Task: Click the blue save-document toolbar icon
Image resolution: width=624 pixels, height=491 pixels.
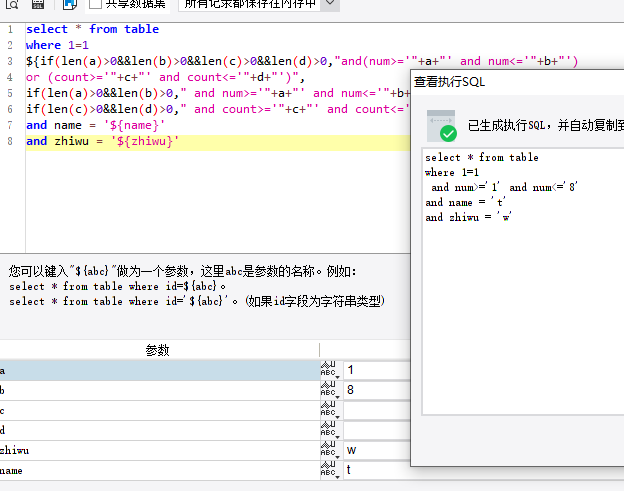Action: [69, 4]
